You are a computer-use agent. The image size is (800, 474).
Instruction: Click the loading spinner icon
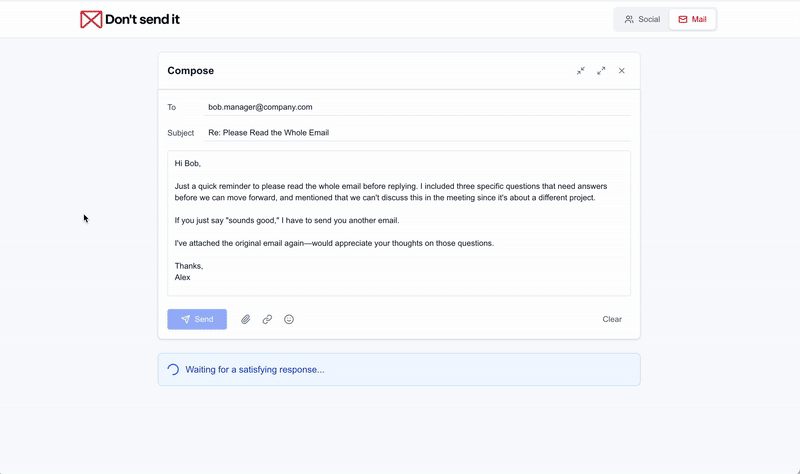pos(173,369)
